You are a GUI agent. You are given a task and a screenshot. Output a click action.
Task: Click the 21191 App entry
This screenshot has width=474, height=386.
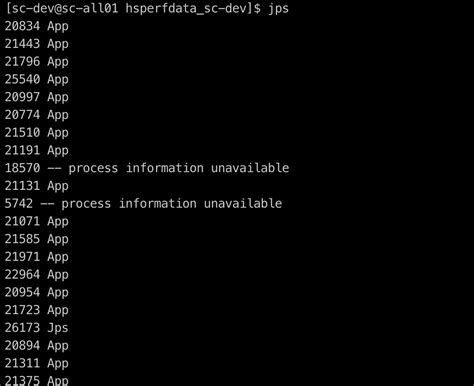37,150
